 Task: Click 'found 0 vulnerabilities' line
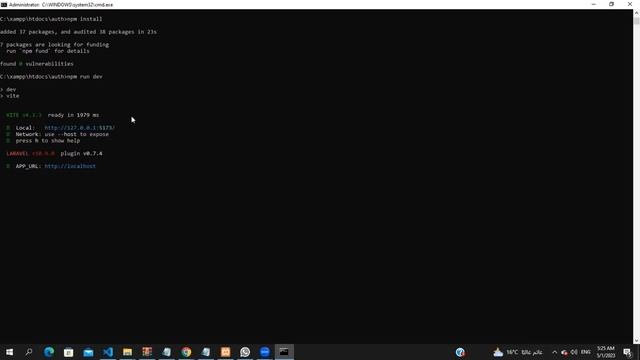coord(37,64)
